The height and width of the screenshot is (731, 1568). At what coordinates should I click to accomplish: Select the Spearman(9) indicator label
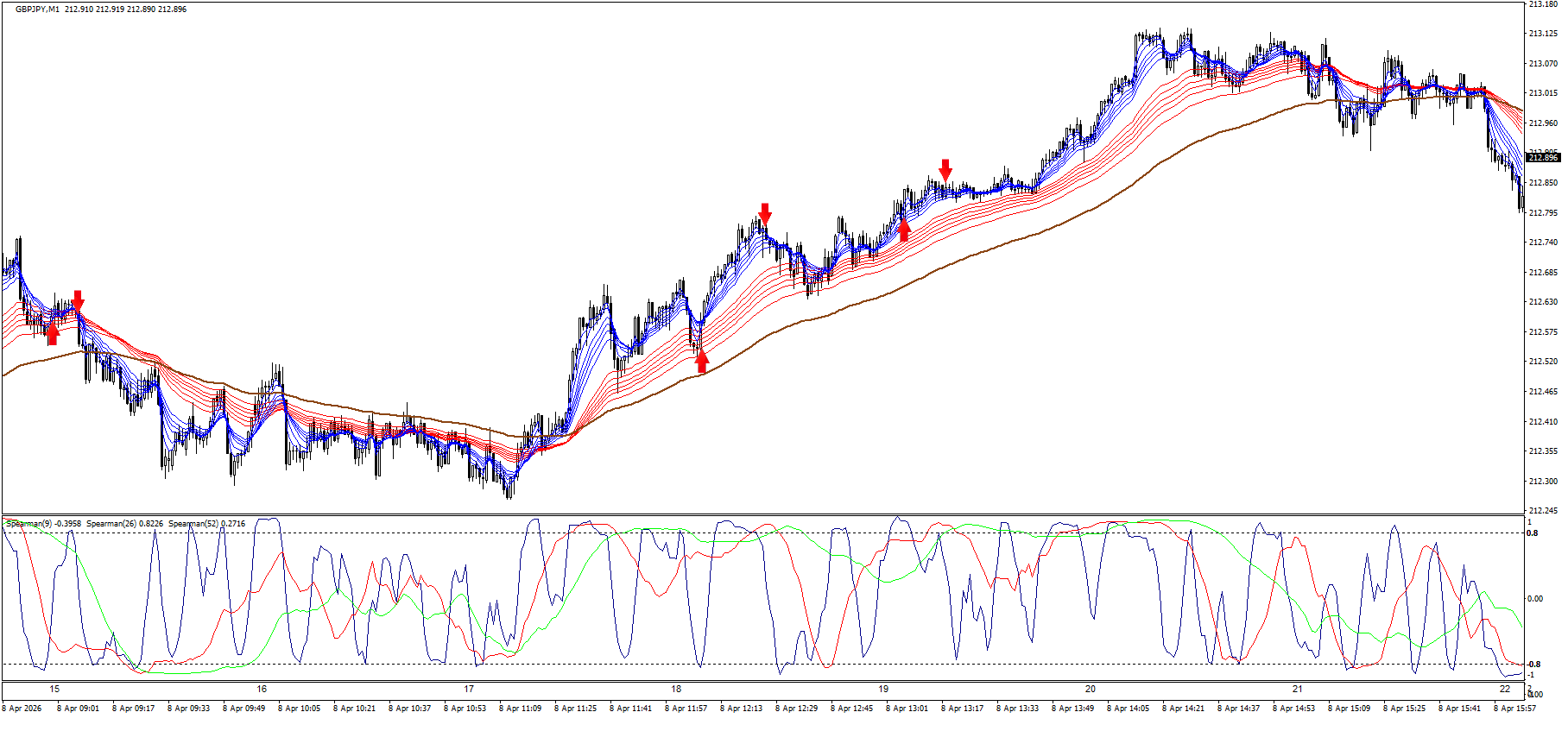point(43,524)
